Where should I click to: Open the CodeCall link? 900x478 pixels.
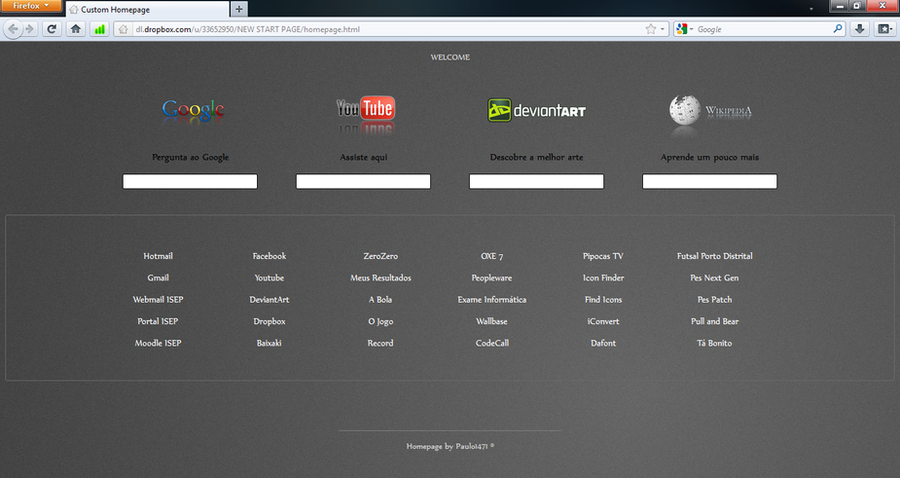coord(492,343)
